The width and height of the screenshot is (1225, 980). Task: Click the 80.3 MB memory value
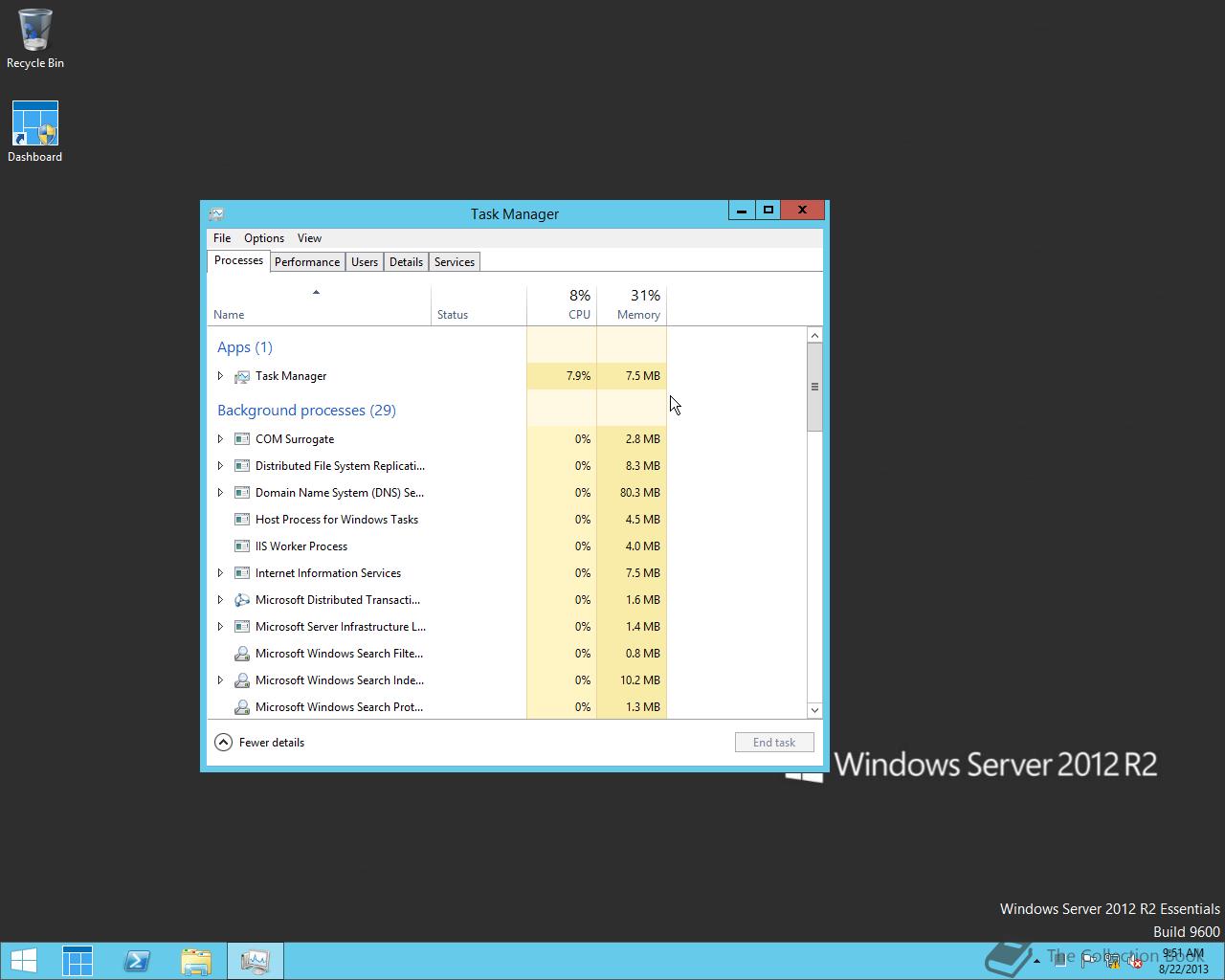(640, 493)
